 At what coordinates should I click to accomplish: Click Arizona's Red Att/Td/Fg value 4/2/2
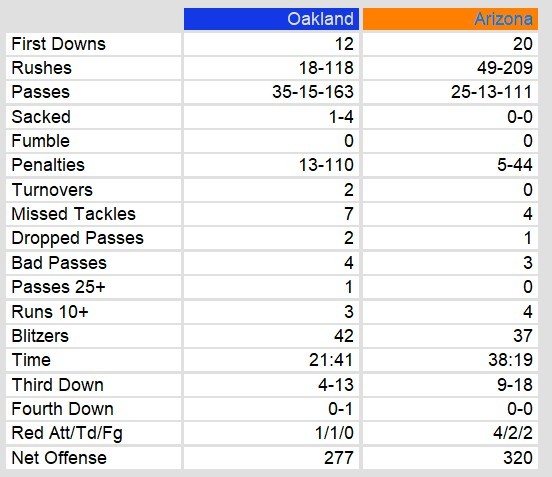point(513,433)
